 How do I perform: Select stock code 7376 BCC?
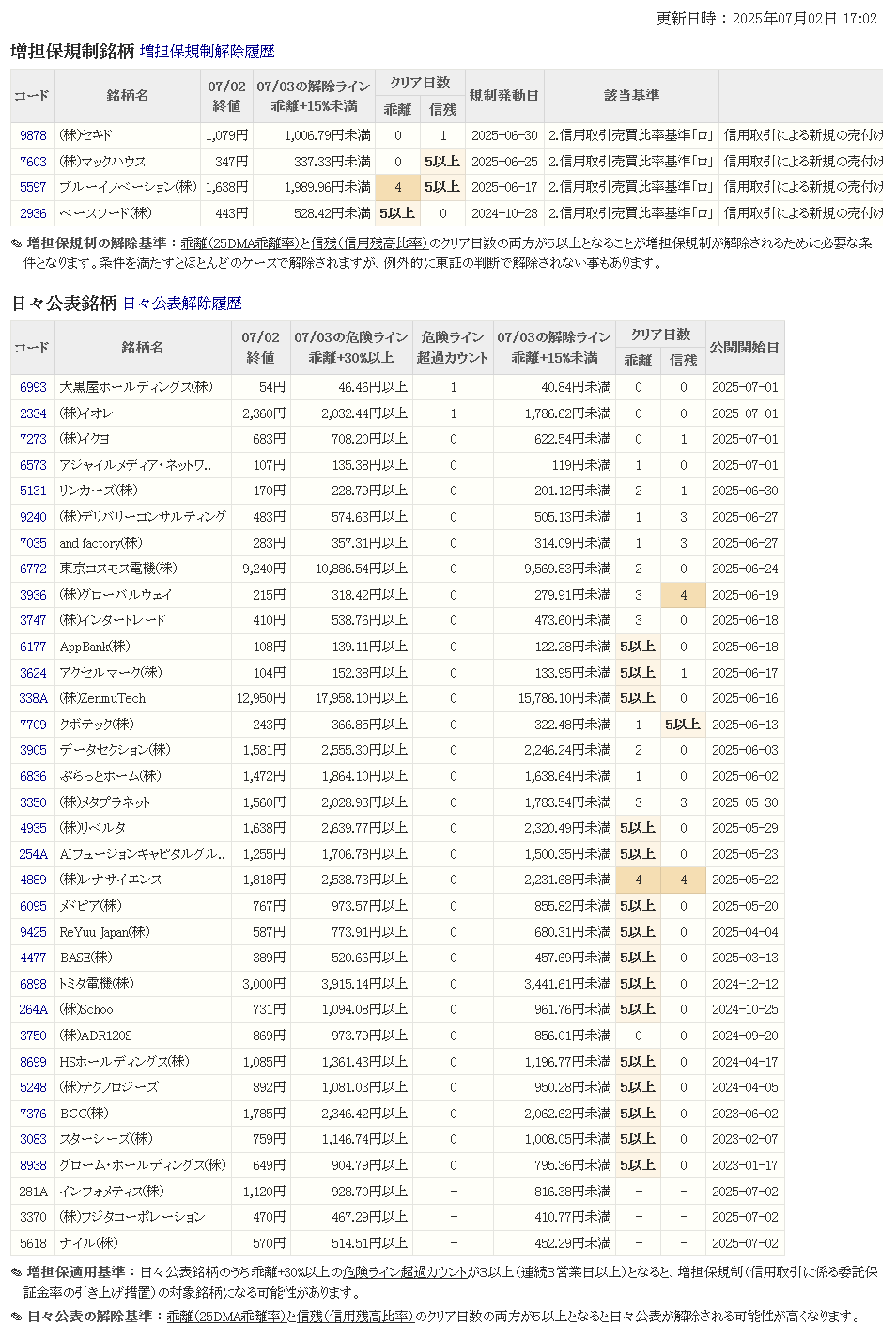[33, 1114]
